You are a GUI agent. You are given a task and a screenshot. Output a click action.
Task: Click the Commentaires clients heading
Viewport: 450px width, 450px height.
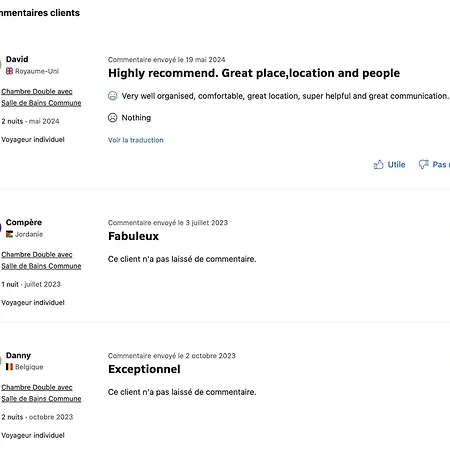pos(40,13)
